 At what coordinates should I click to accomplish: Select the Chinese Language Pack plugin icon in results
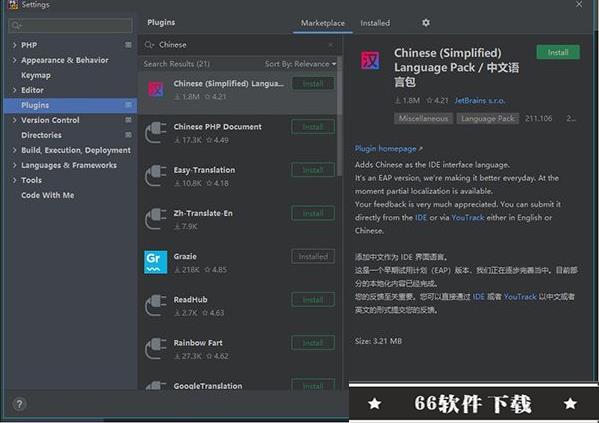(155, 89)
